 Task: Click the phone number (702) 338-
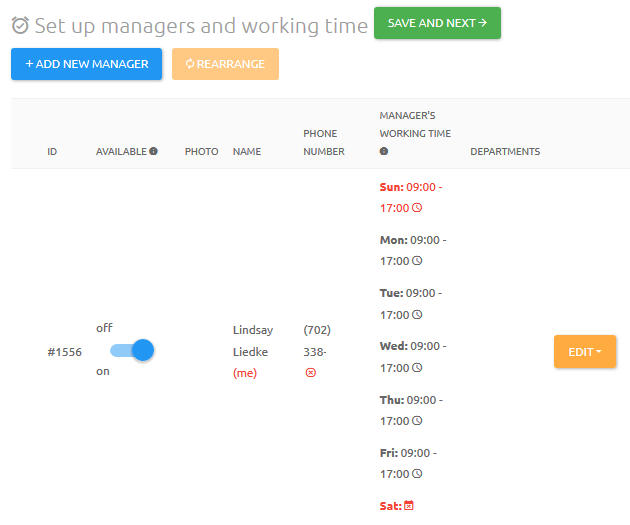[x=317, y=341]
